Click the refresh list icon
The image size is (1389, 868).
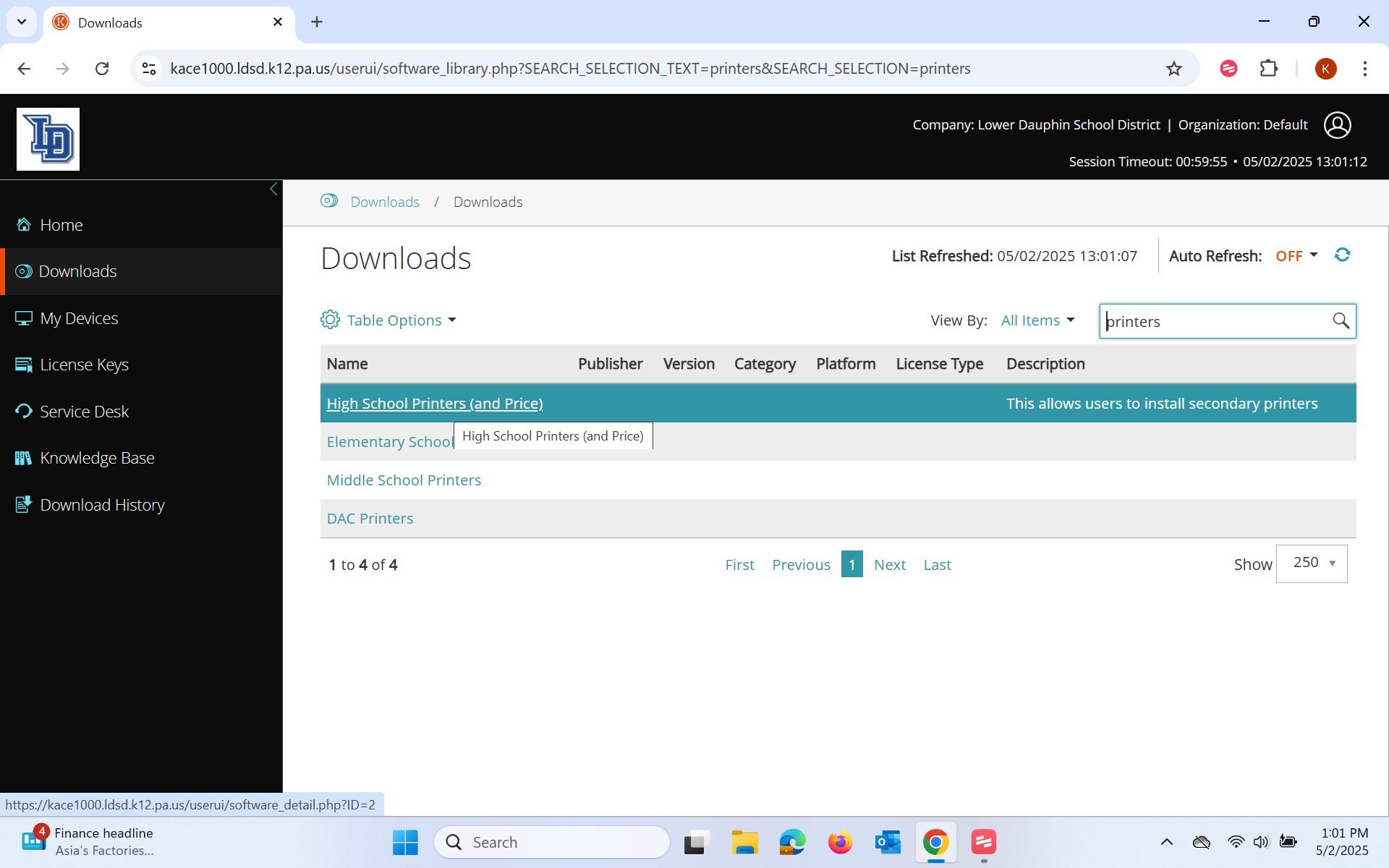tap(1342, 255)
